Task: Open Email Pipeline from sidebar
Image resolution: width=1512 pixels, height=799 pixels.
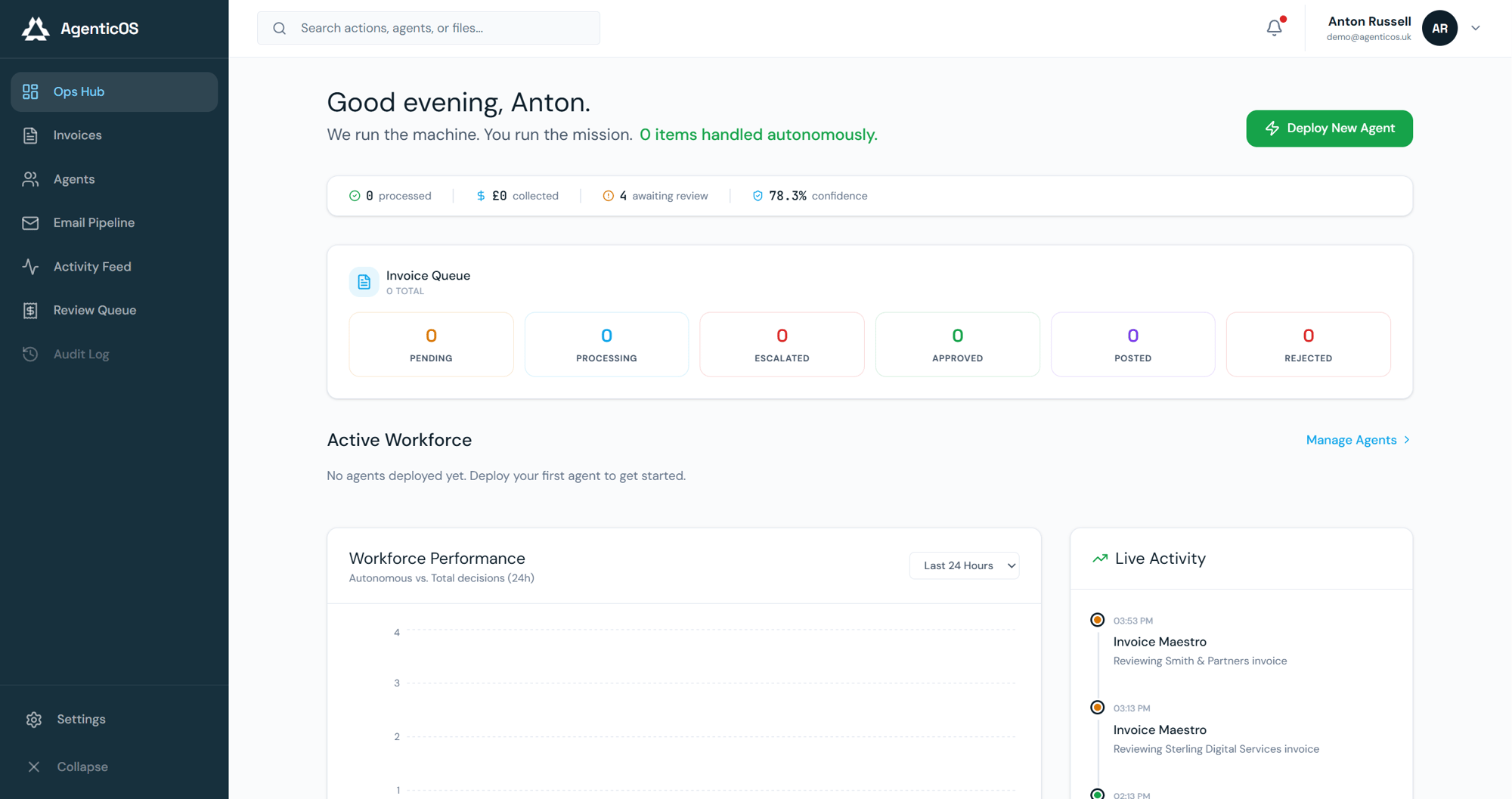Action: [x=114, y=223]
